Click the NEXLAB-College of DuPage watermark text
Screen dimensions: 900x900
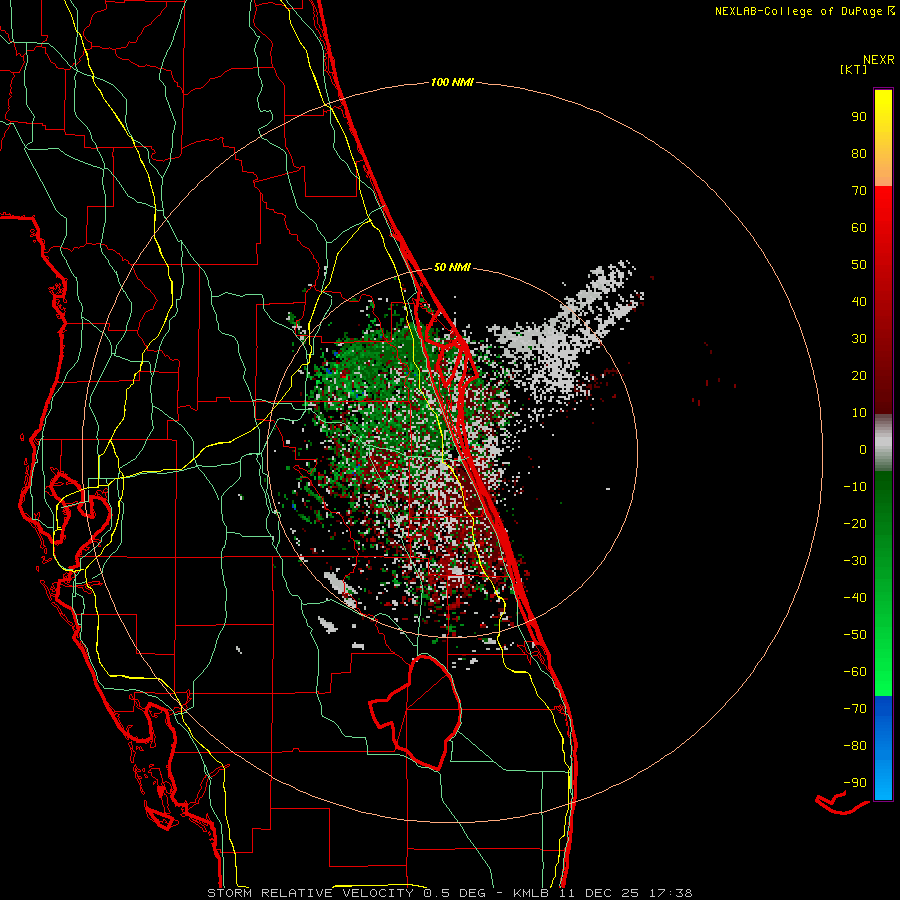804,11
